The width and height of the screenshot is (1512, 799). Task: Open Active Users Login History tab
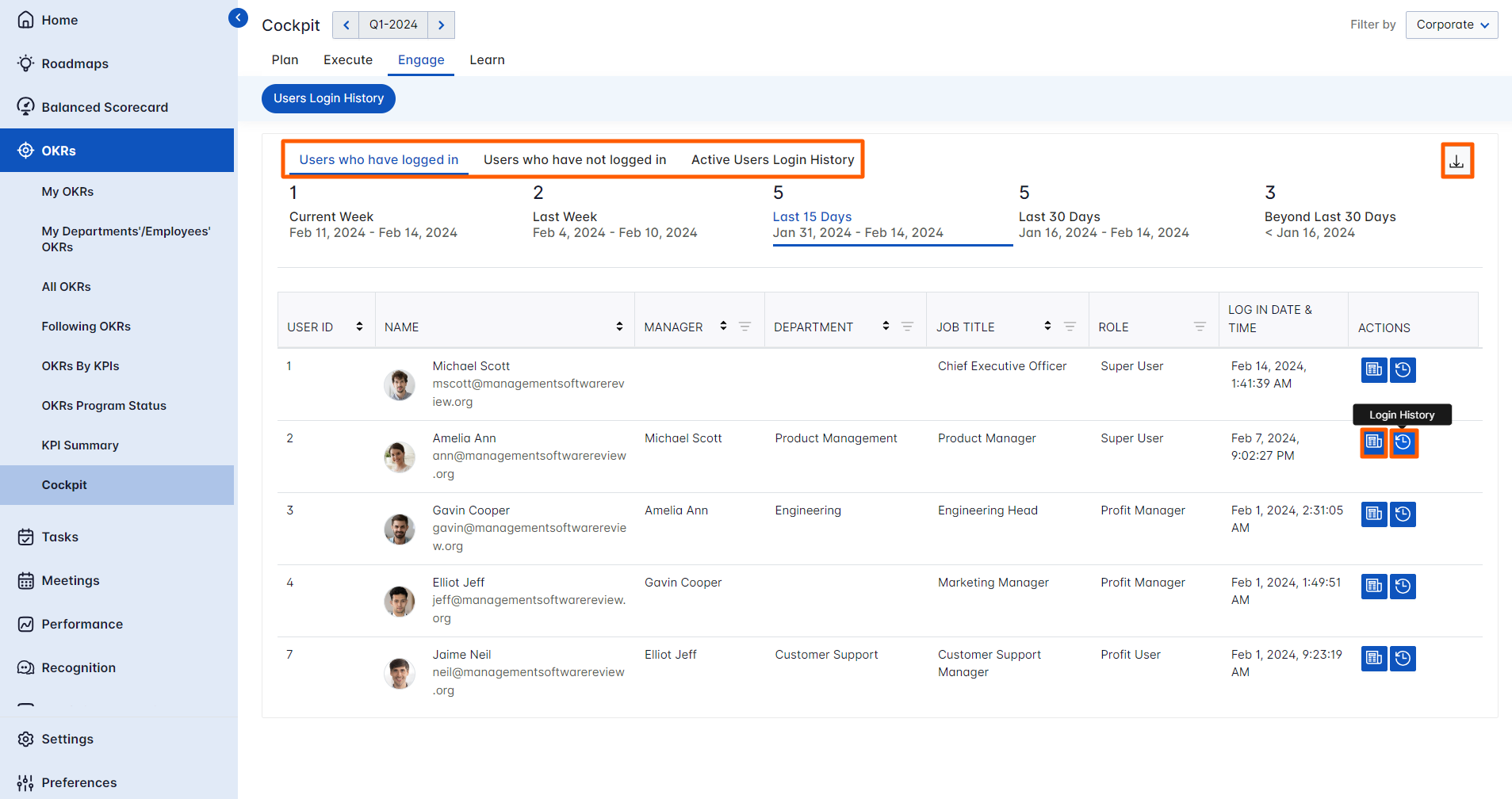[772, 159]
